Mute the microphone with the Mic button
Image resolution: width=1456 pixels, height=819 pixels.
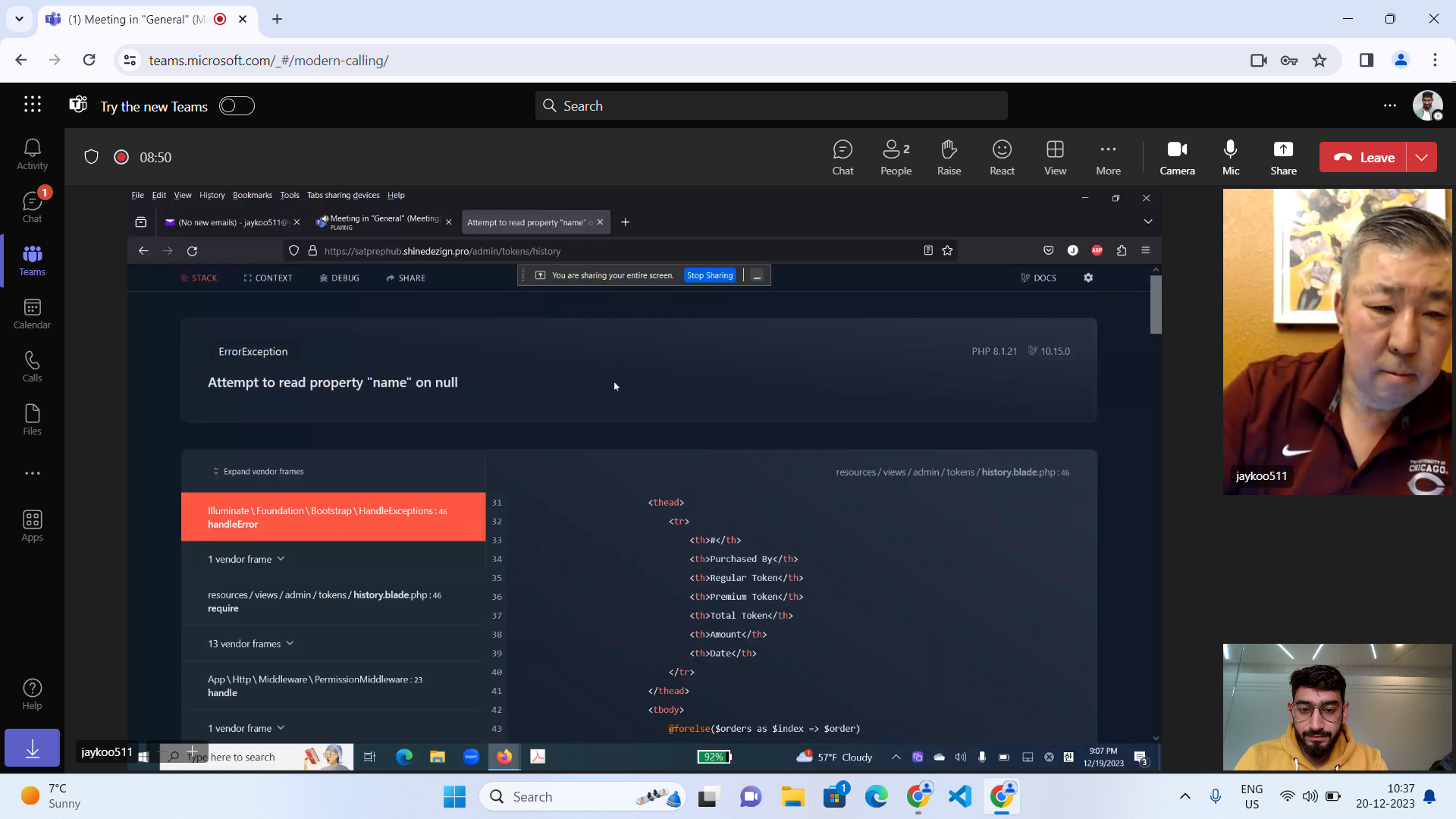pyautogui.click(x=1231, y=157)
